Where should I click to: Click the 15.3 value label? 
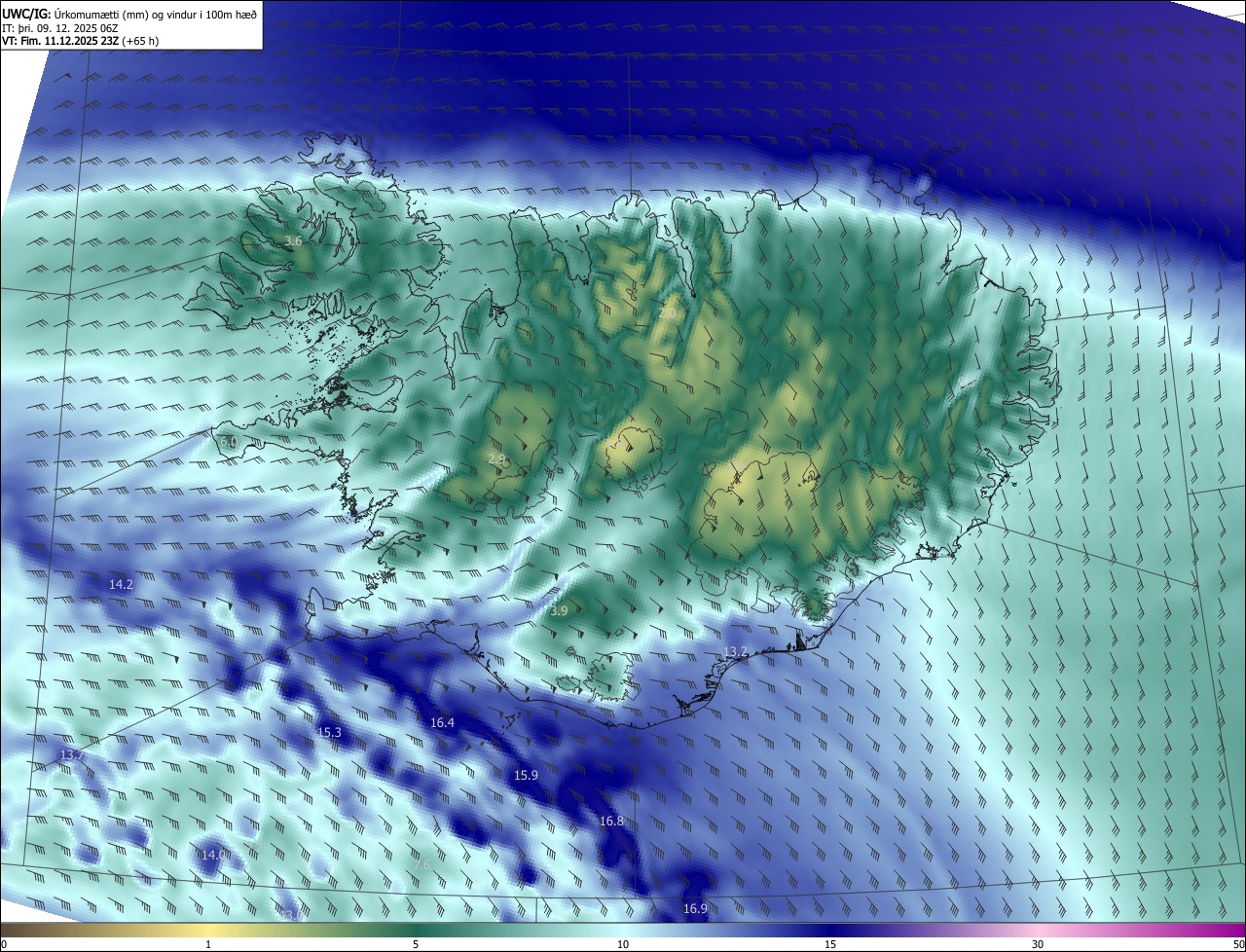(330, 732)
